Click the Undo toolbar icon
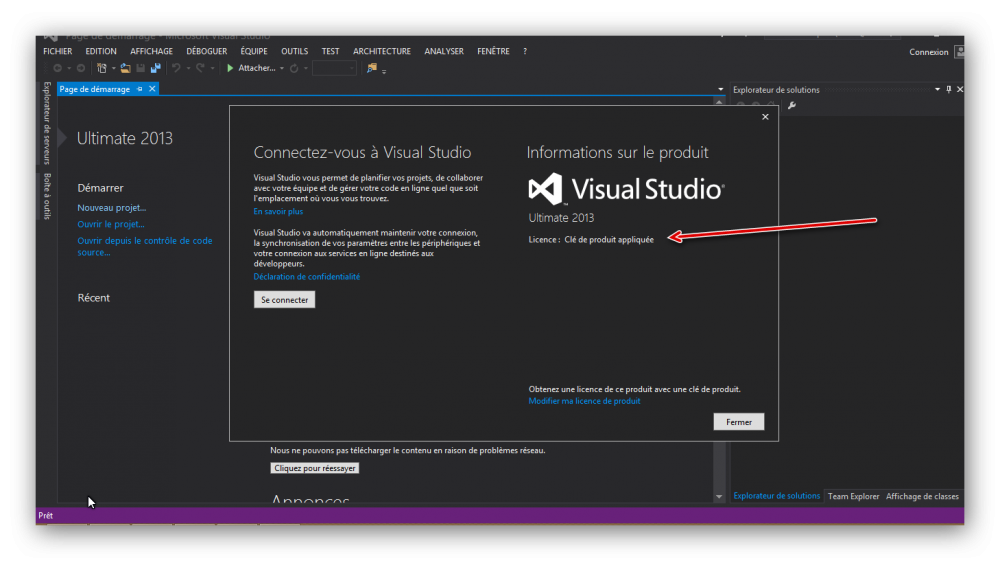Viewport: 1000px width, 561px height. 177,68
